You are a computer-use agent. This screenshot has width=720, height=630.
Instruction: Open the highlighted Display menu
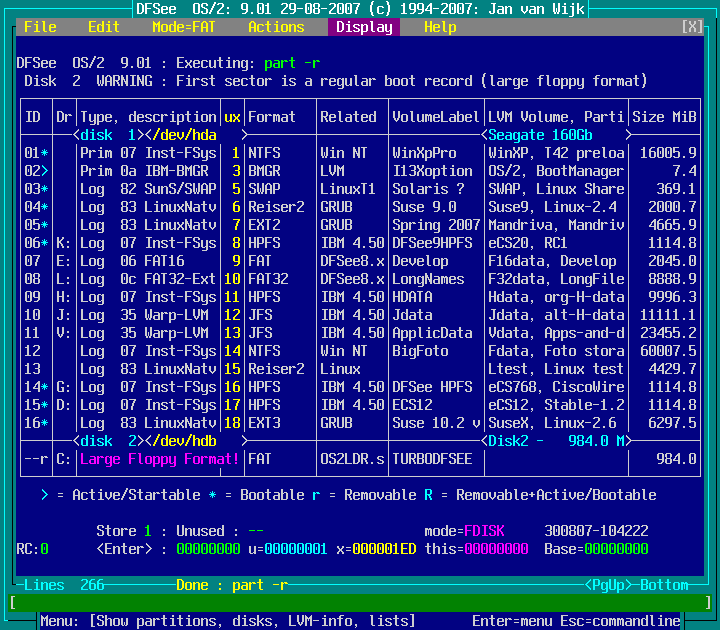tap(364, 27)
